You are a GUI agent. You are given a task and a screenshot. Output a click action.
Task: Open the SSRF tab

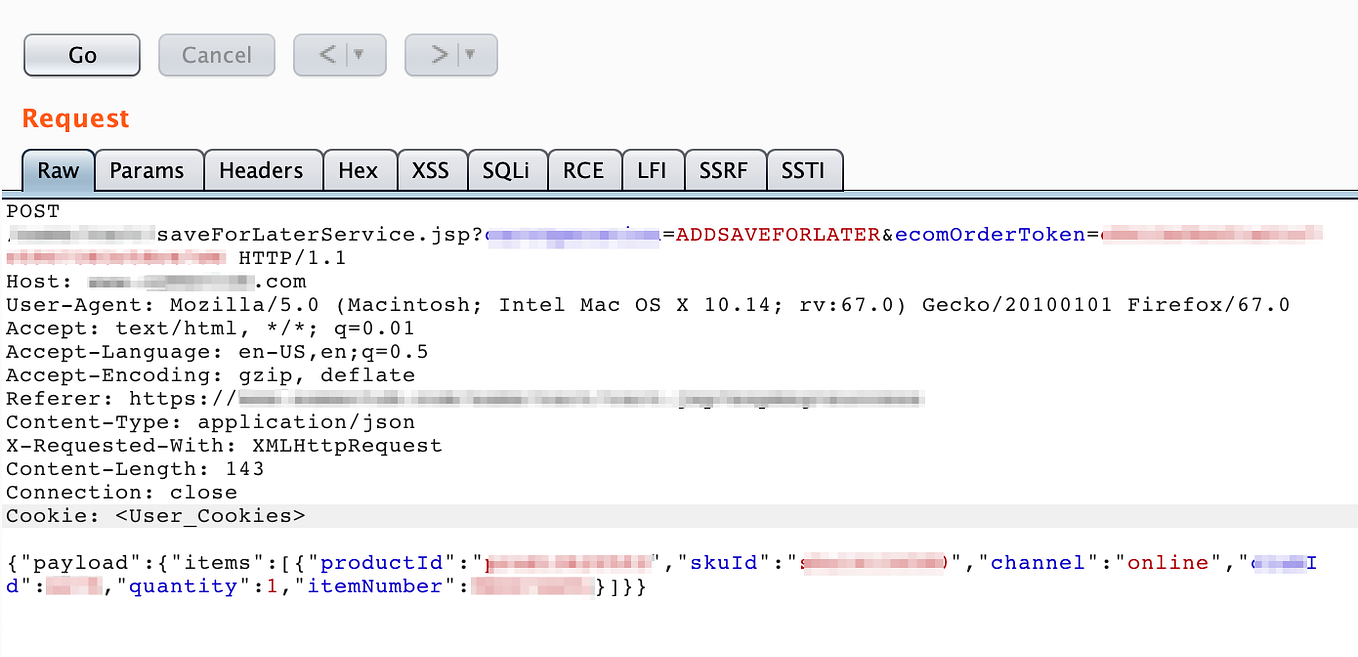click(724, 170)
